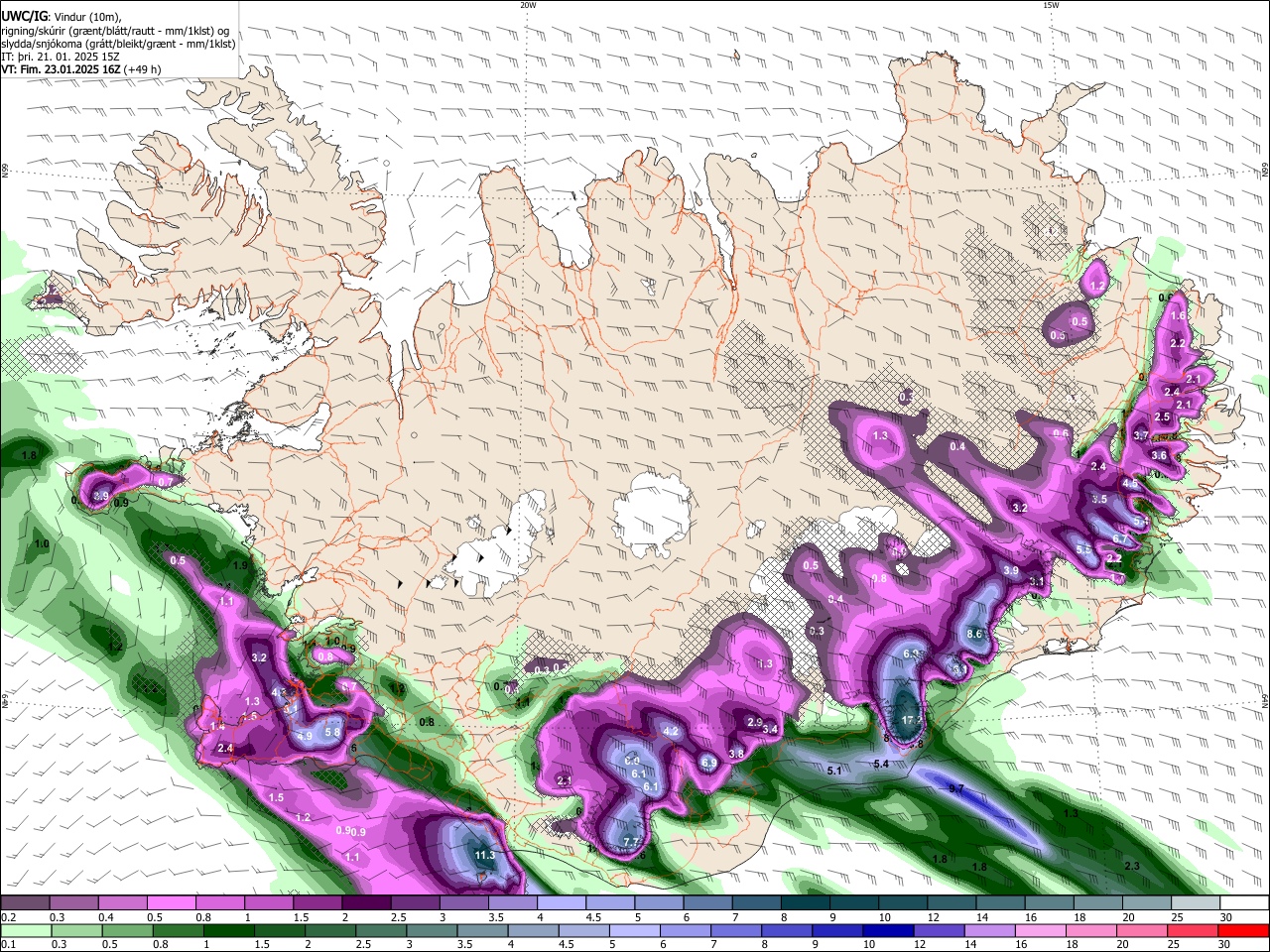1270x952 pixels.
Task: Click the 11.3 precipitation value label
Action: [x=484, y=855]
